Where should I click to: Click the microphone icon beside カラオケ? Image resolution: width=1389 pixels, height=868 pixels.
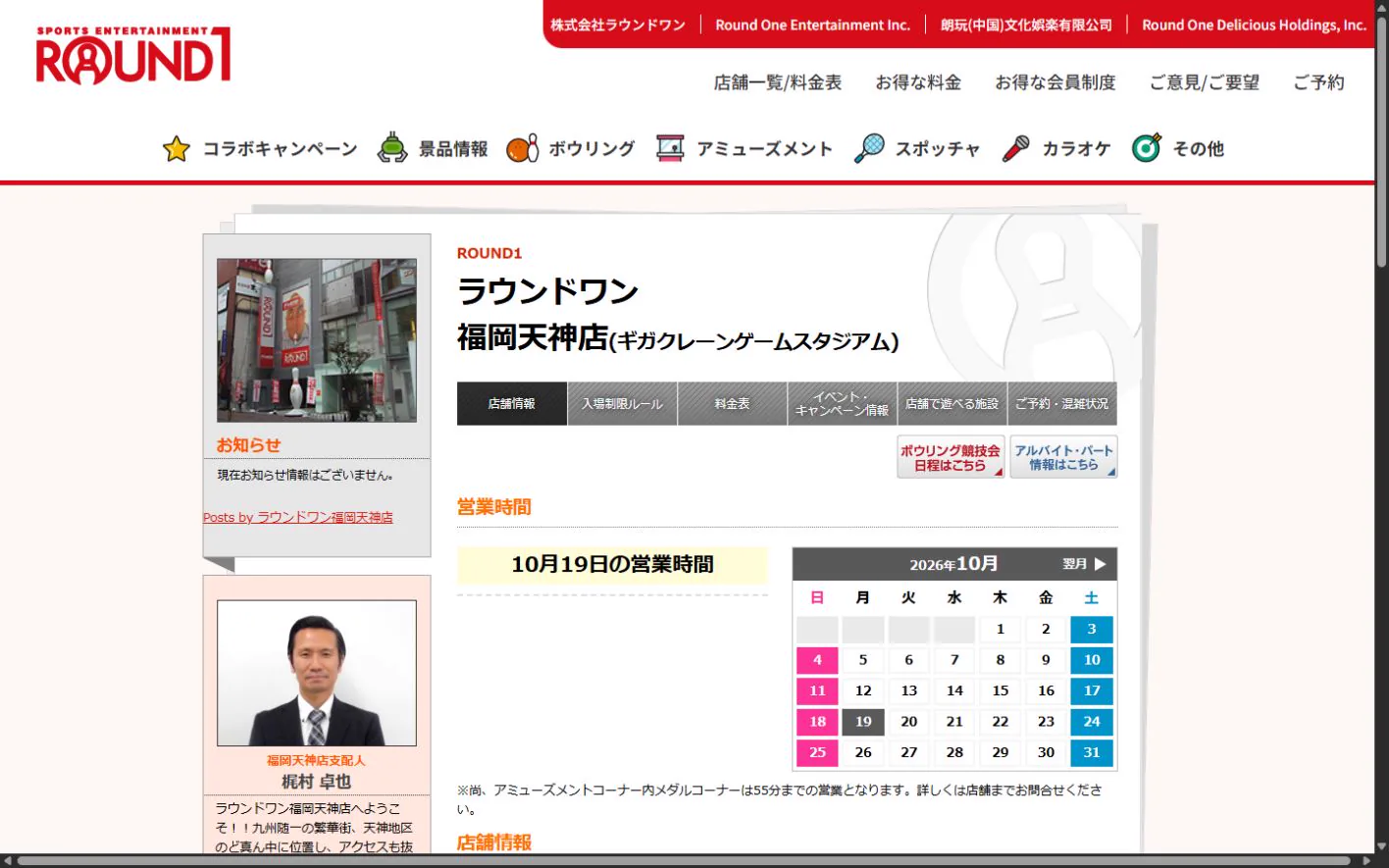click(x=1015, y=148)
